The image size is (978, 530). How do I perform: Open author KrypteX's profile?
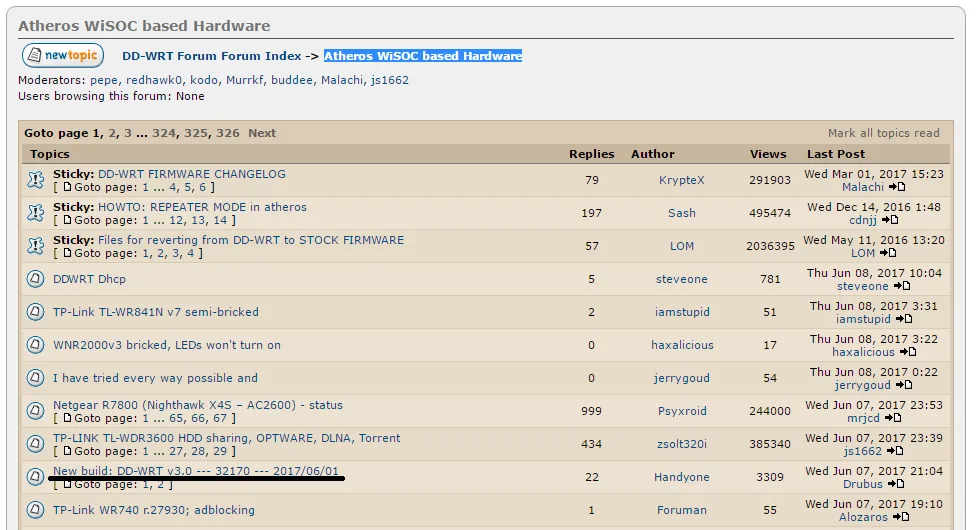(x=682, y=180)
